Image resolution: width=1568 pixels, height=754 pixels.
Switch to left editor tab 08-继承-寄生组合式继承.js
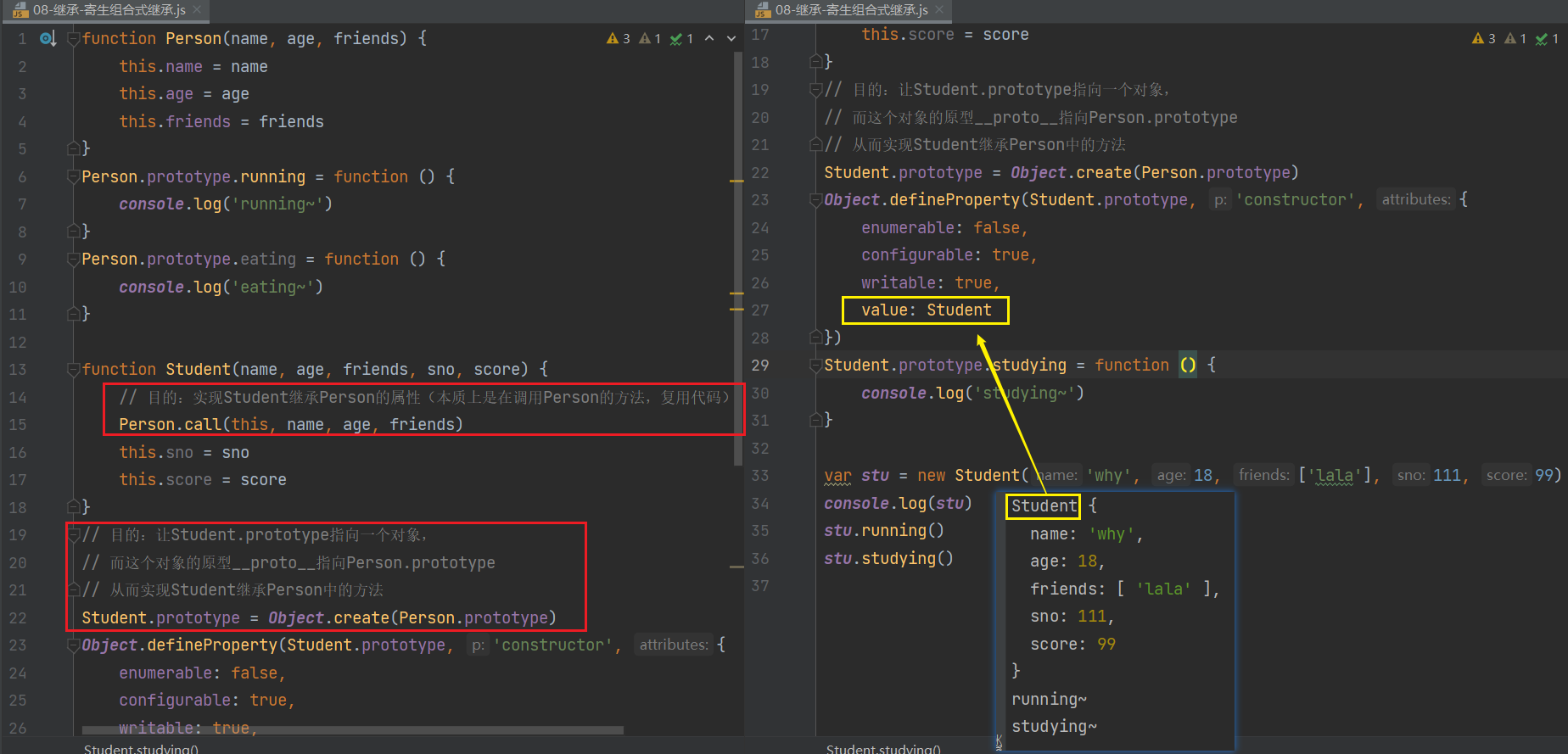109,10
